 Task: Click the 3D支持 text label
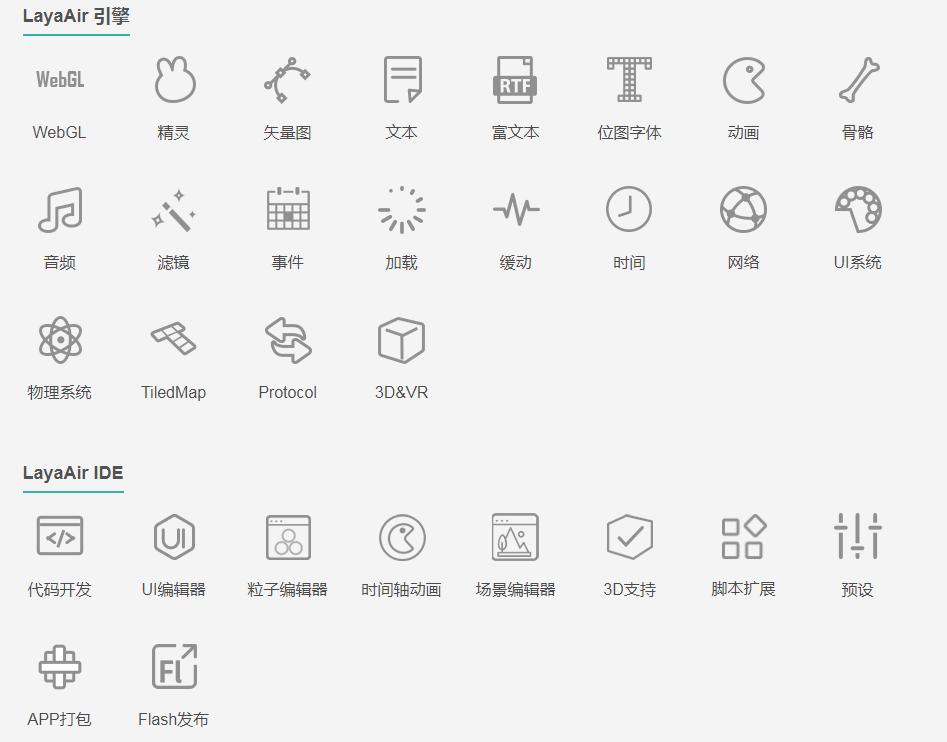(629, 589)
